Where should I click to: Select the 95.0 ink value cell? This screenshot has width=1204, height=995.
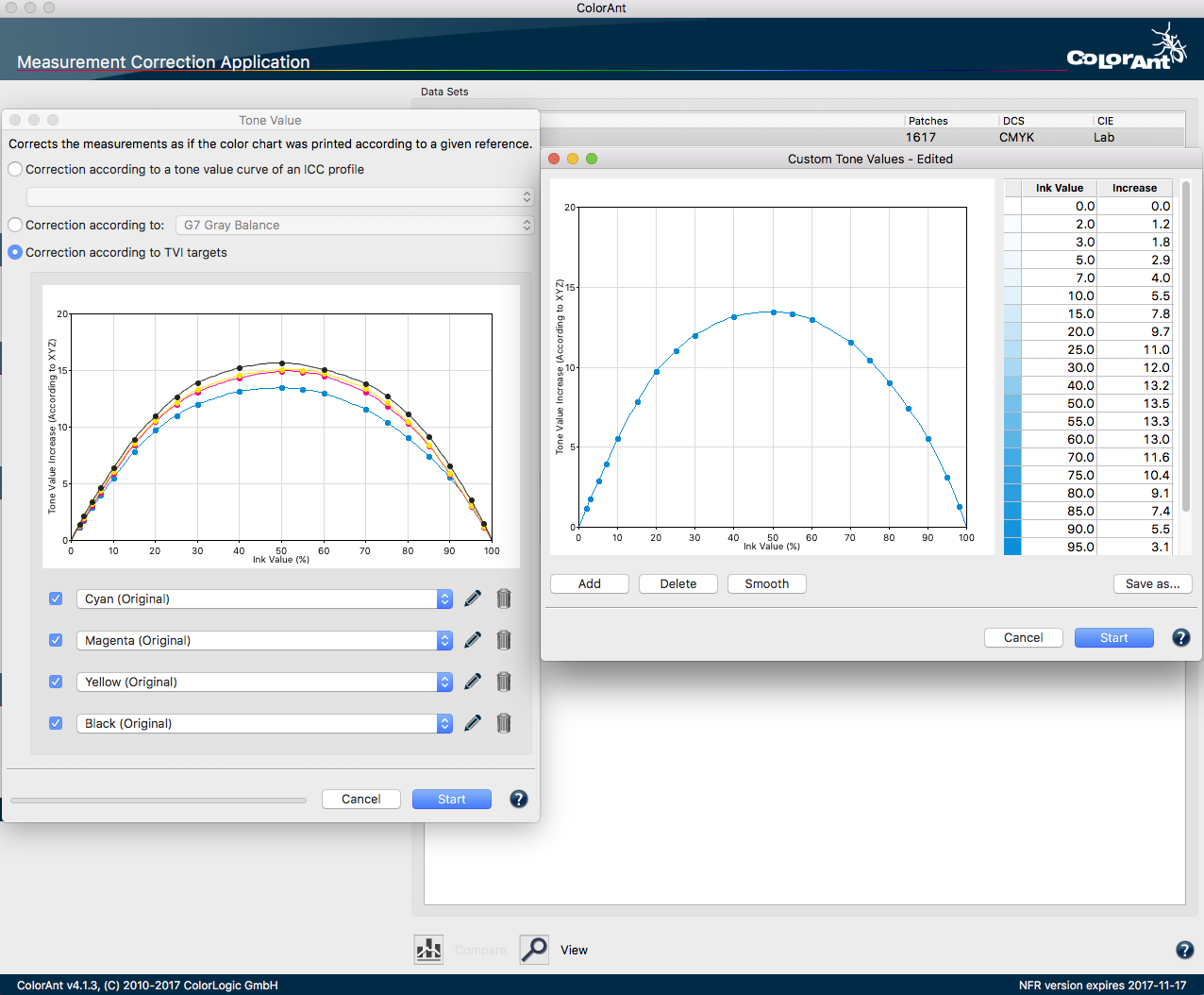pyautogui.click(x=1060, y=547)
